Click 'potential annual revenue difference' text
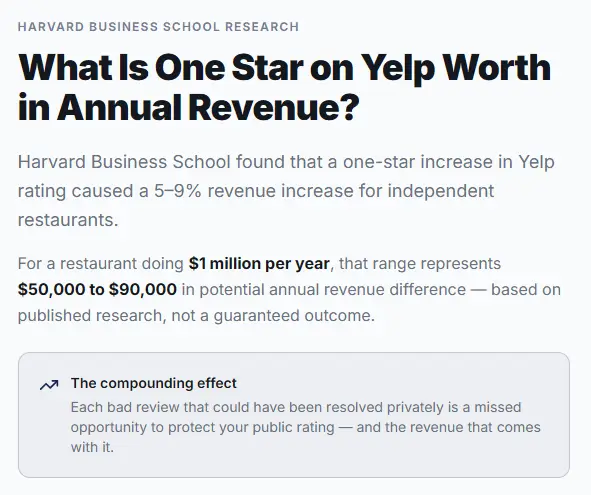This screenshot has width=591, height=495. pos(332,290)
